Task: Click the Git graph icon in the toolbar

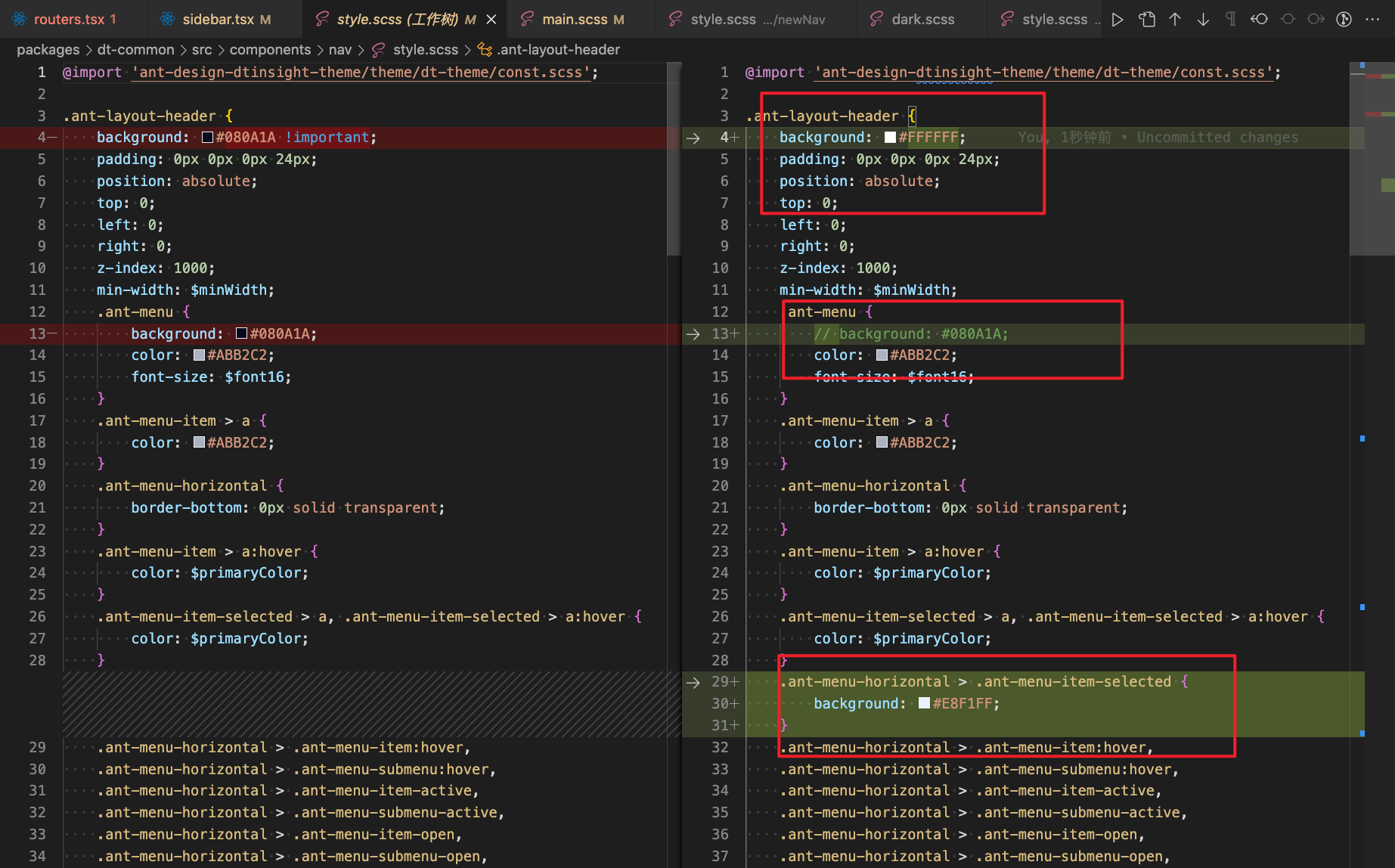Action: (1344, 19)
